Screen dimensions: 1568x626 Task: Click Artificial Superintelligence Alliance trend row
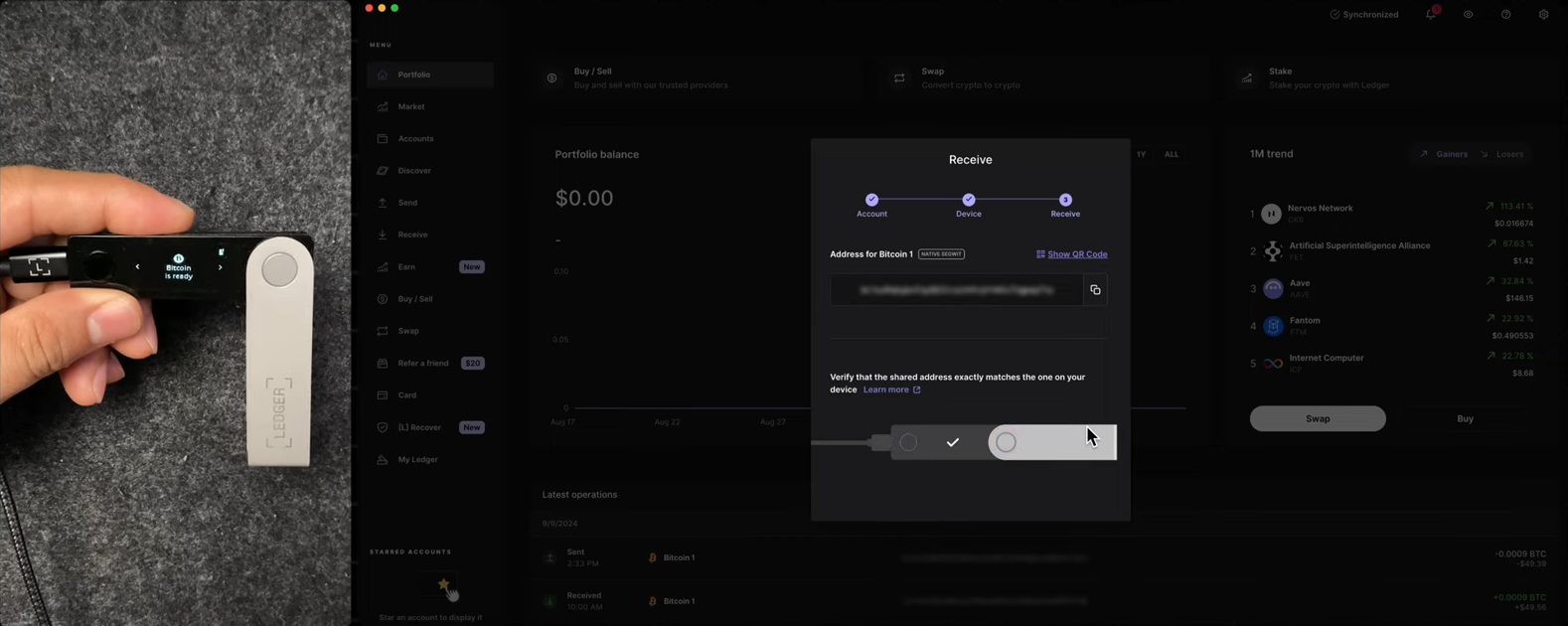(1391, 251)
